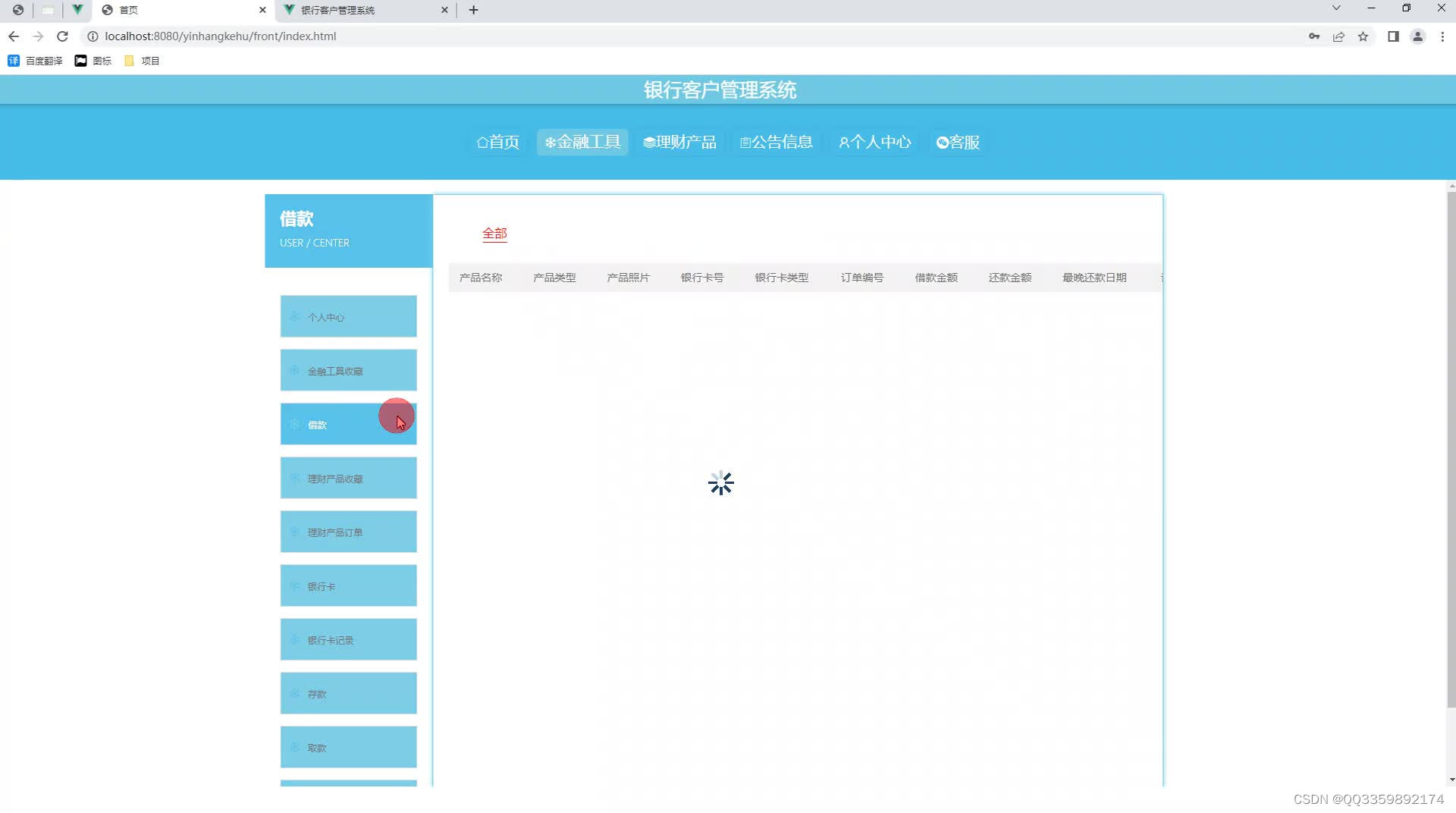Go back using the browser back arrow
The height and width of the screenshot is (813, 1456).
click(x=14, y=36)
